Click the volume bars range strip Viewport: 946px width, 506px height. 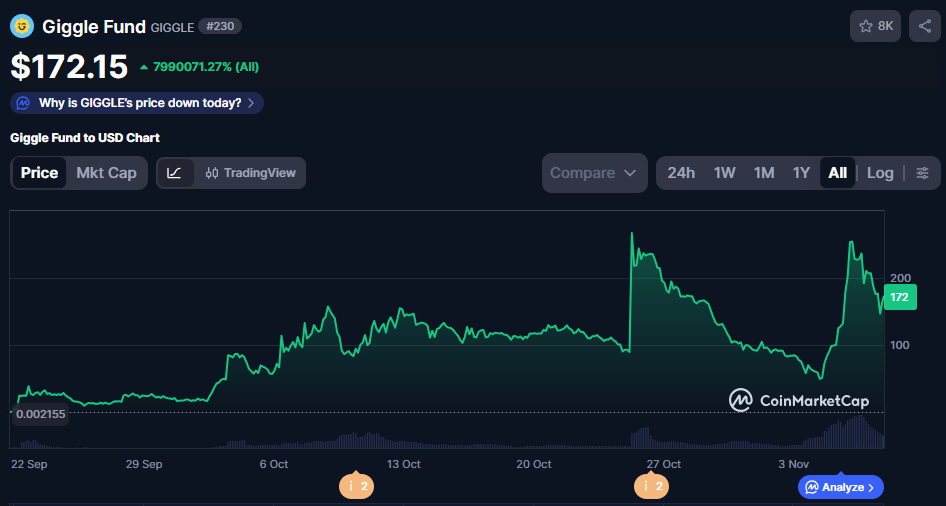447,437
